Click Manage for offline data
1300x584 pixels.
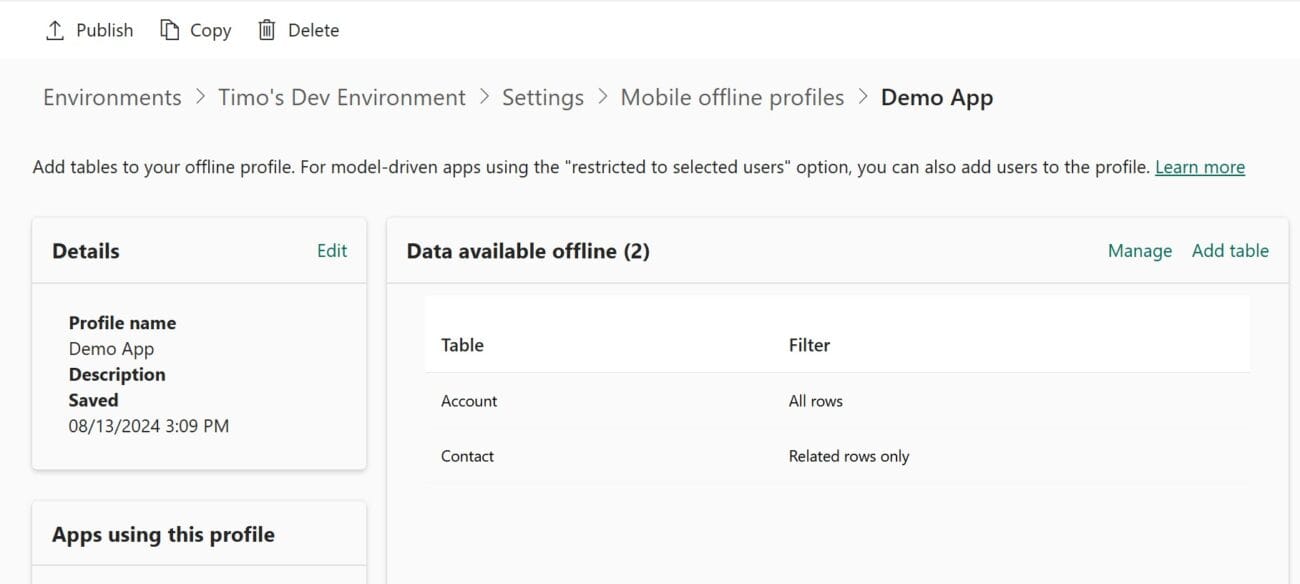(1139, 251)
